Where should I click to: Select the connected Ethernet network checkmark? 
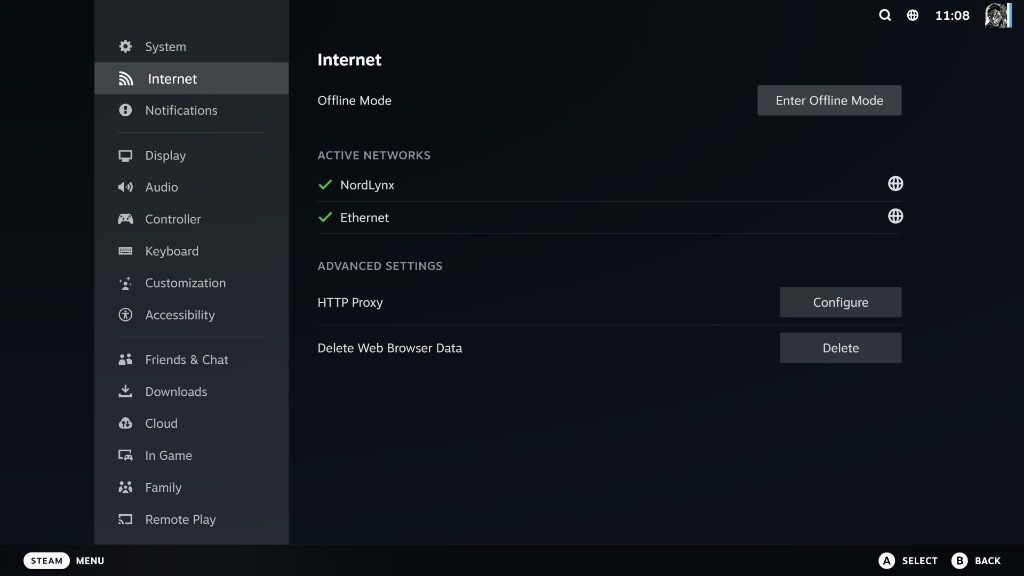point(324,217)
